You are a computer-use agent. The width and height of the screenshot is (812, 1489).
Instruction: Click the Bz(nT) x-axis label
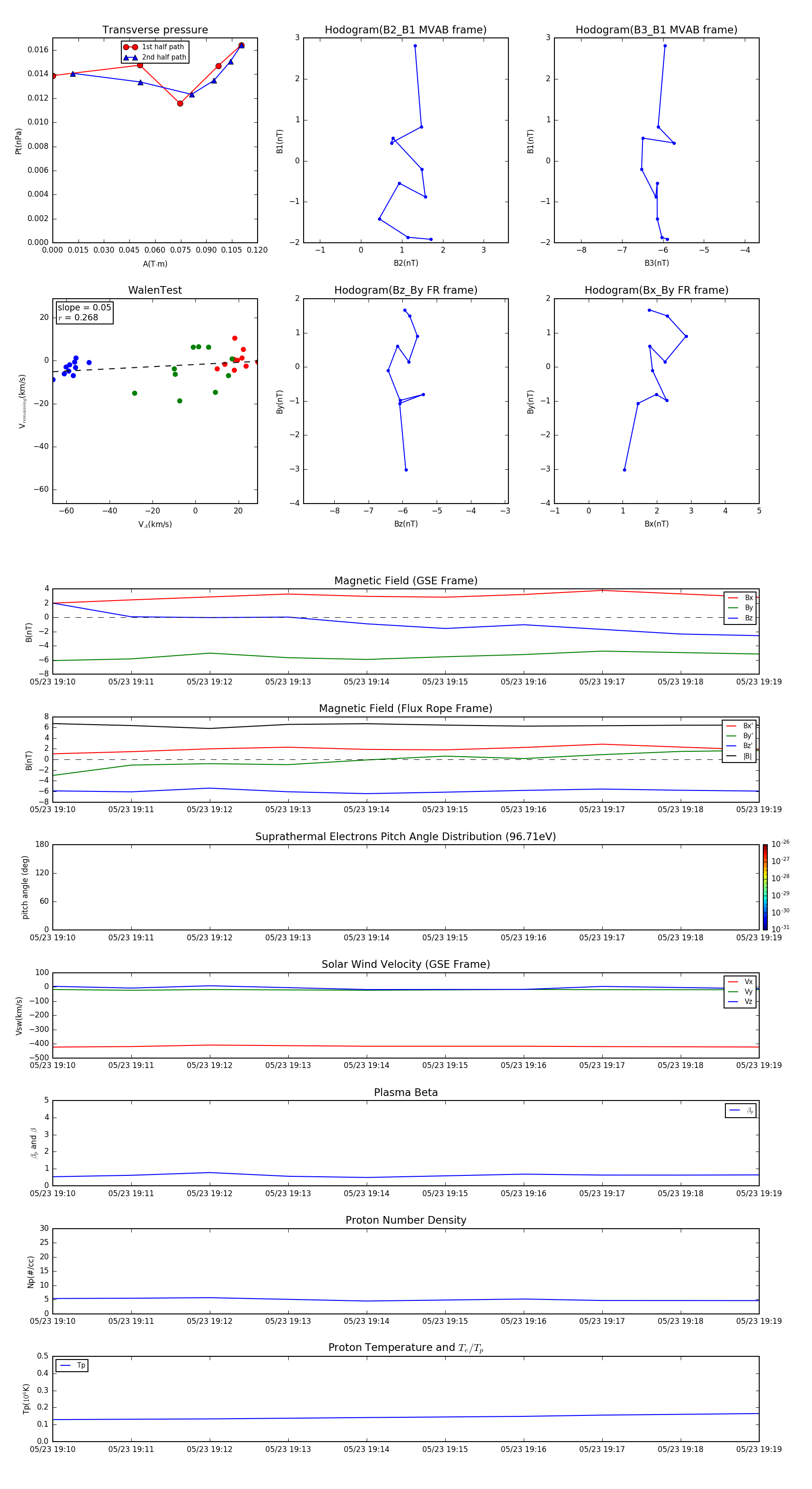point(406,524)
